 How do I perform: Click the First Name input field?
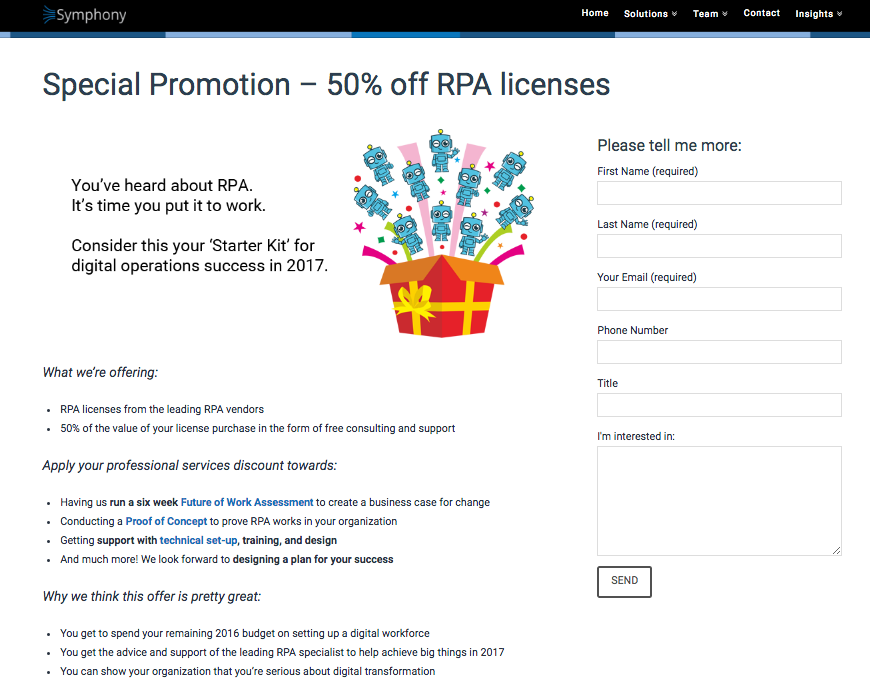tap(719, 193)
